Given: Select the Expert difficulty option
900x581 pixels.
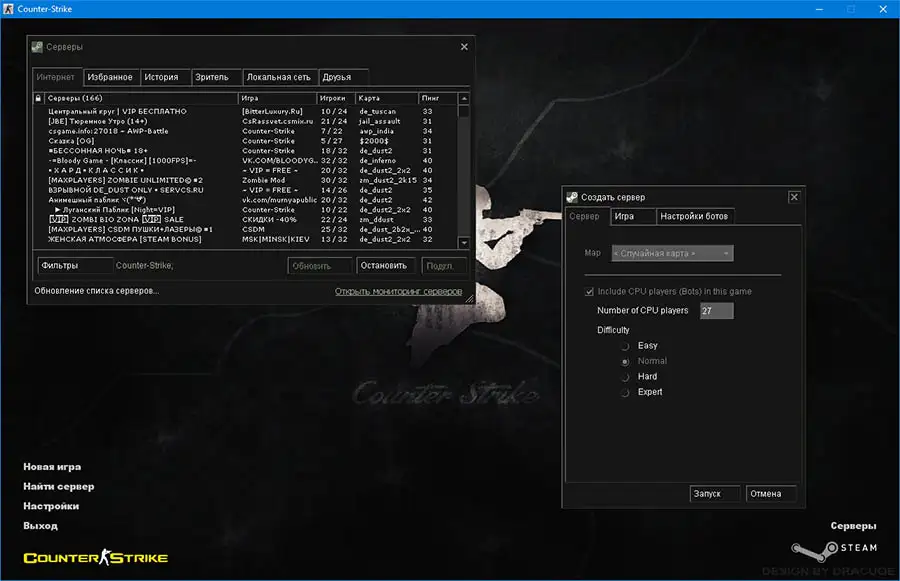Looking at the screenshot, I should [625, 392].
